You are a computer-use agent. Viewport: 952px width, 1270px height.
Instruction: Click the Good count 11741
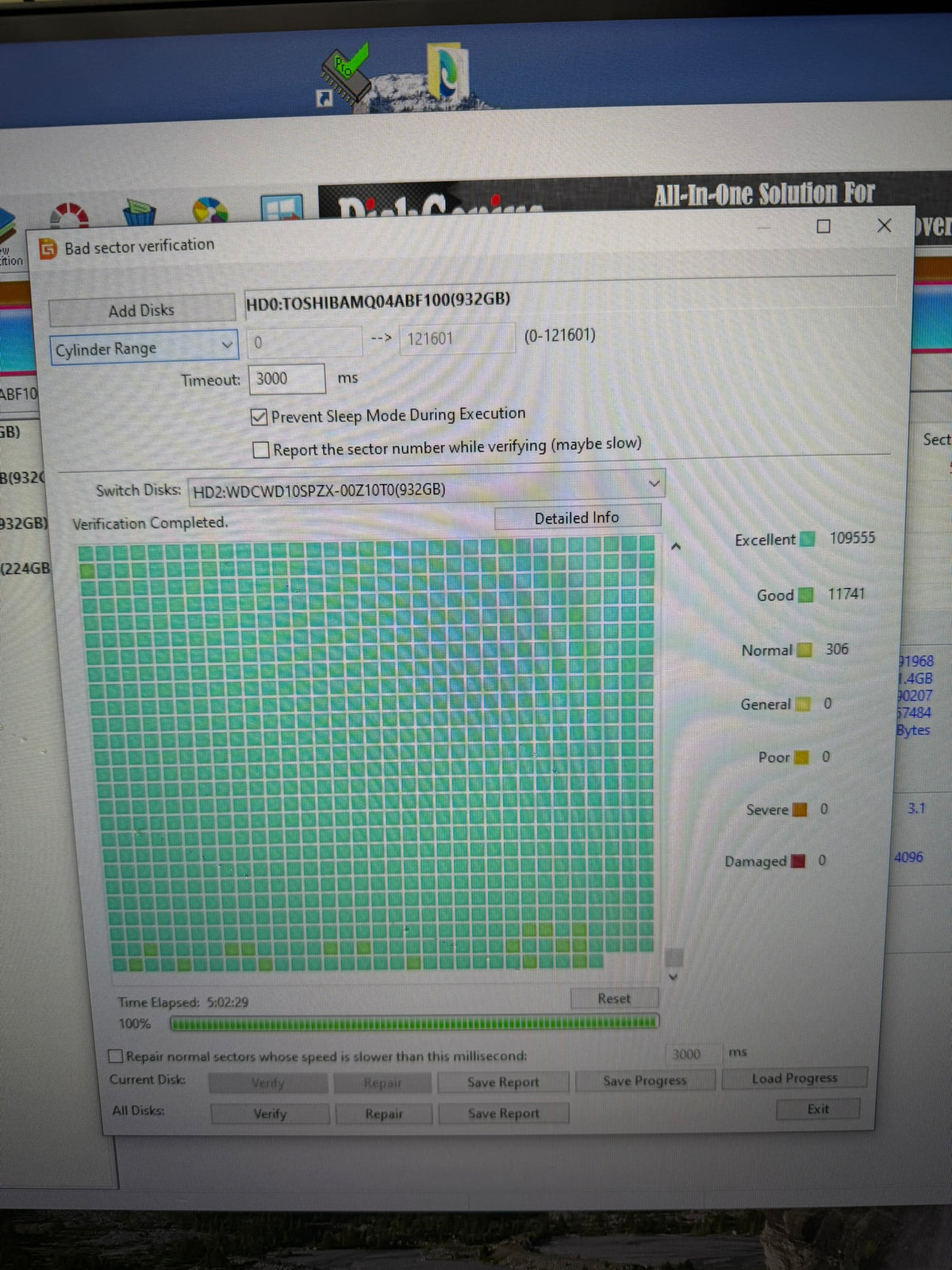point(846,594)
